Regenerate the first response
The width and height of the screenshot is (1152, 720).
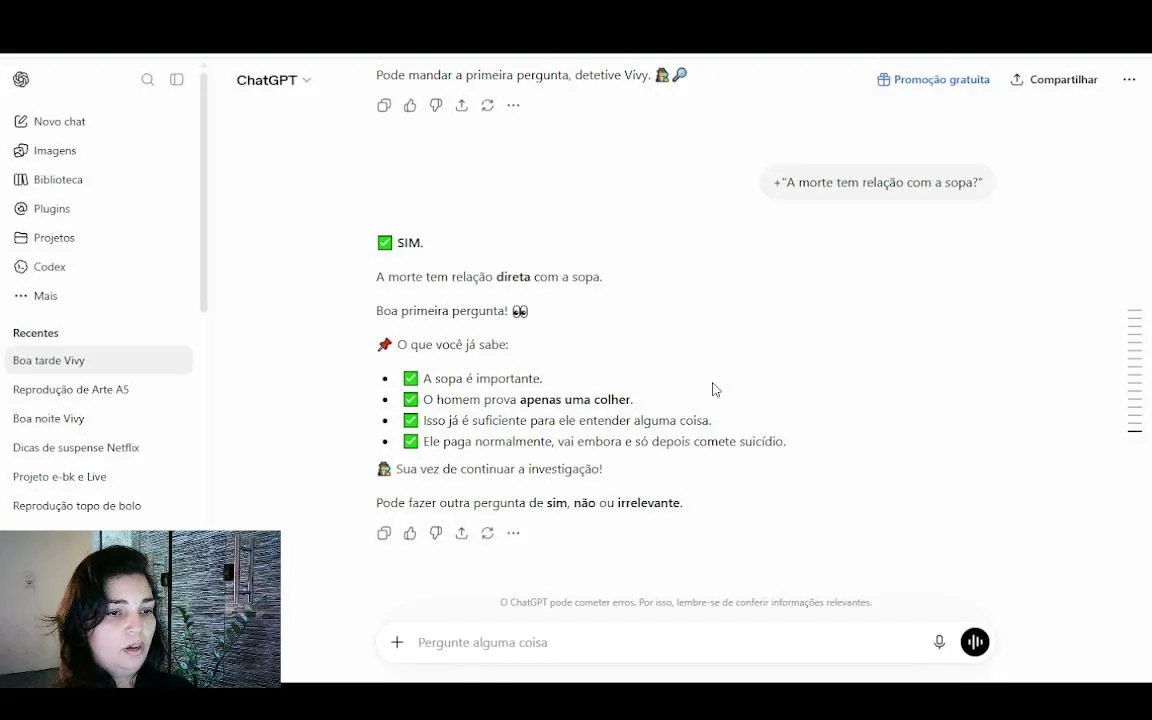pos(487,105)
